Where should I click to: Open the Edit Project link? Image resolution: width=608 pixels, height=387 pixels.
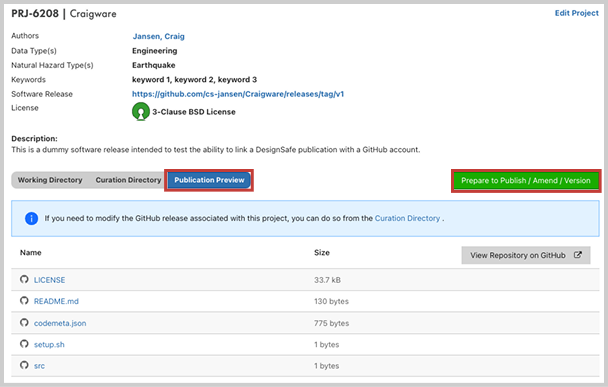577,13
